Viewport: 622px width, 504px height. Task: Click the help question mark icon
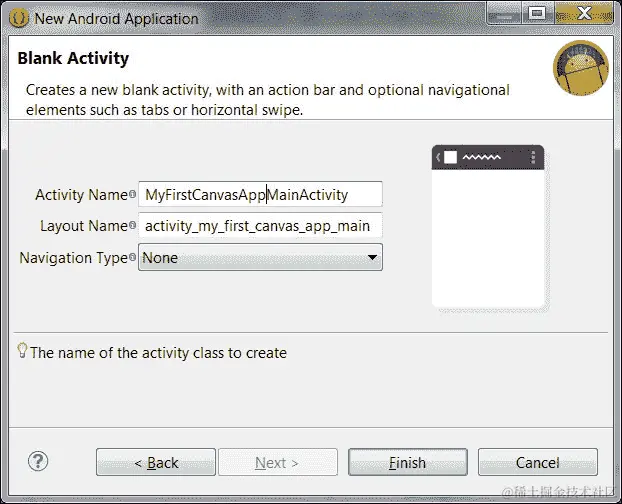pyautogui.click(x=38, y=461)
